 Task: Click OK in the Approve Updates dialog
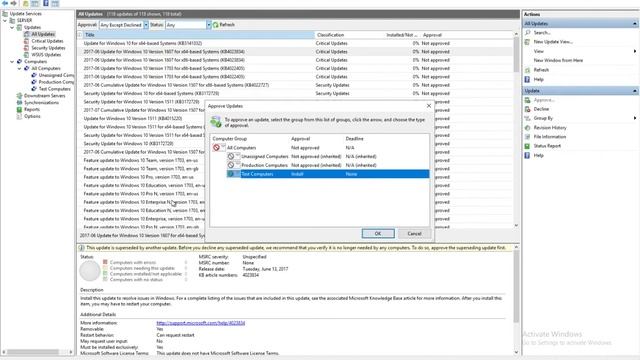[x=378, y=233]
